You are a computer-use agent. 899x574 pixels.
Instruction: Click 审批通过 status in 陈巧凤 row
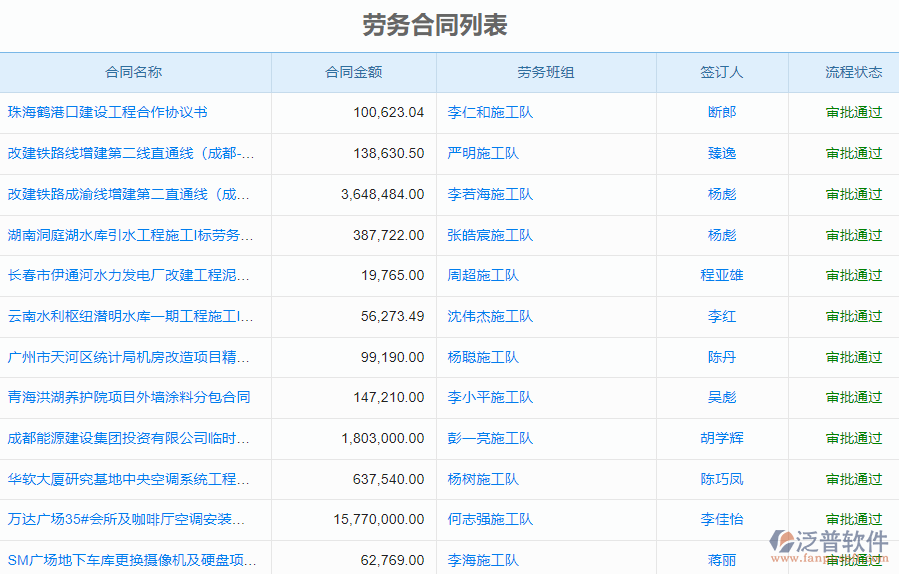(854, 479)
